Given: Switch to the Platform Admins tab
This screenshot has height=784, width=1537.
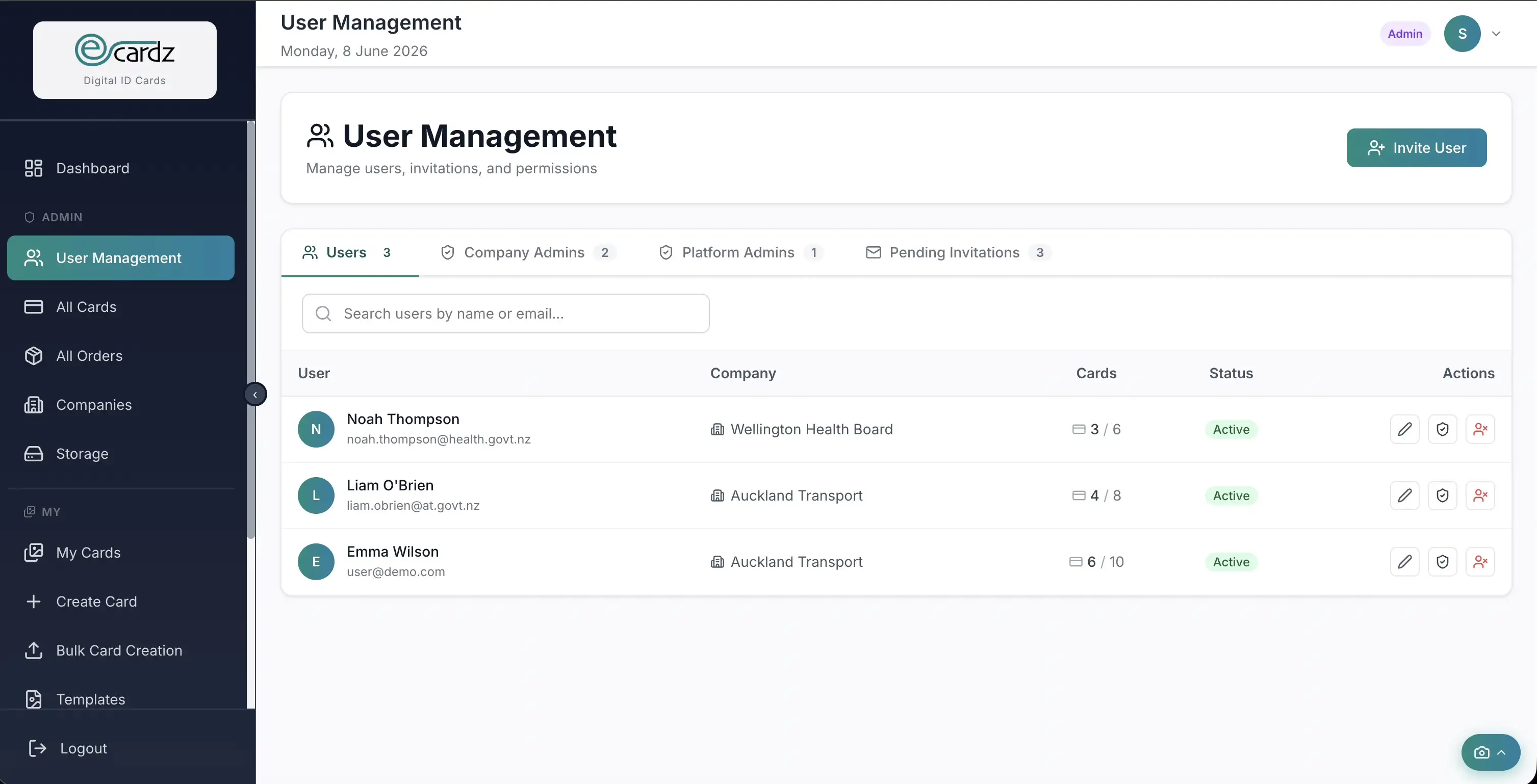Looking at the screenshot, I should 741,252.
